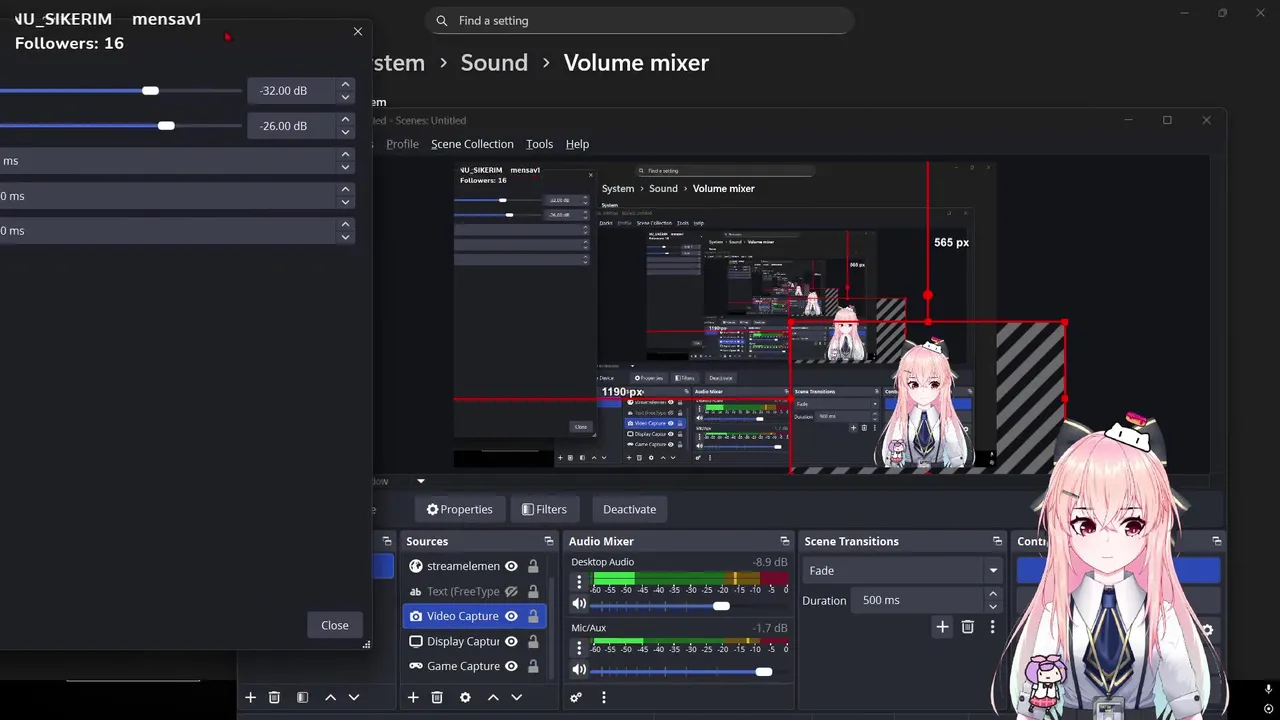Open advanced audio properties gears icon

pos(576,697)
